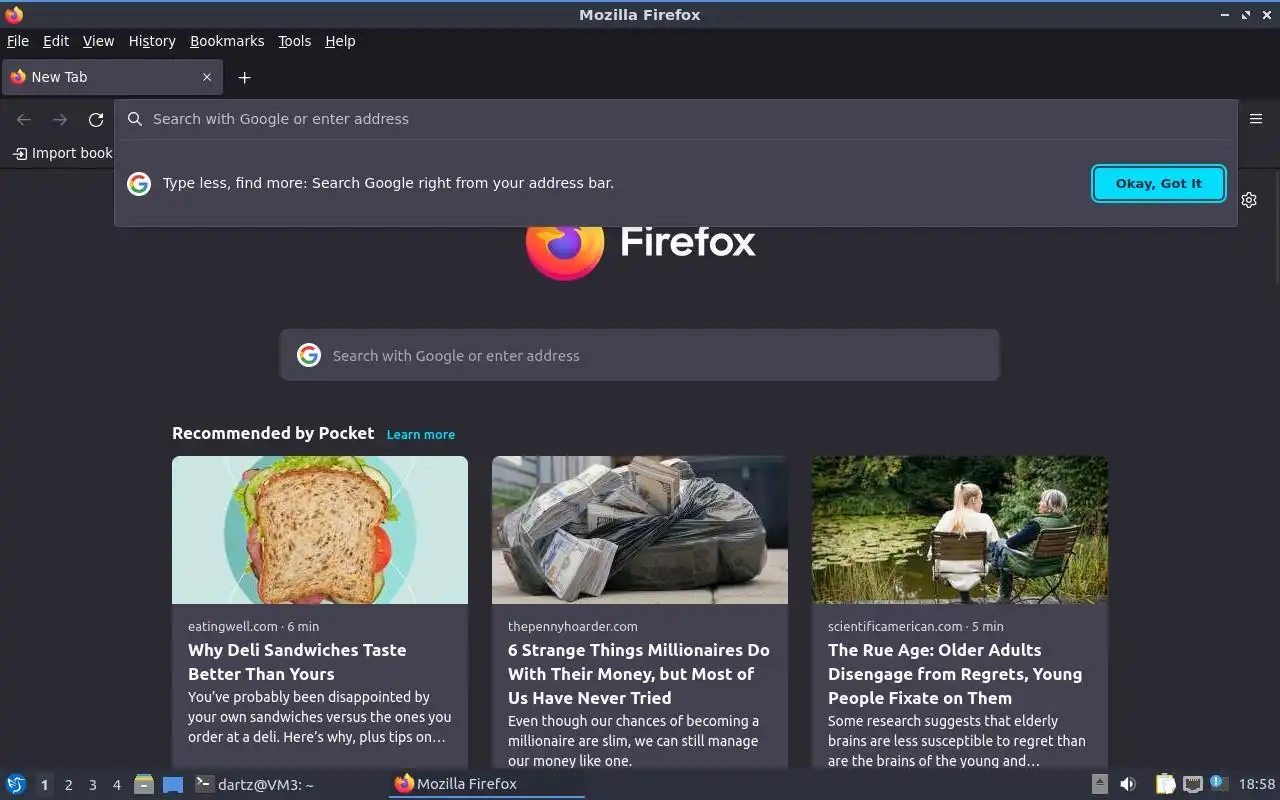Click the eatingwell.com source label
The width and height of the screenshot is (1280, 800).
coord(233,626)
